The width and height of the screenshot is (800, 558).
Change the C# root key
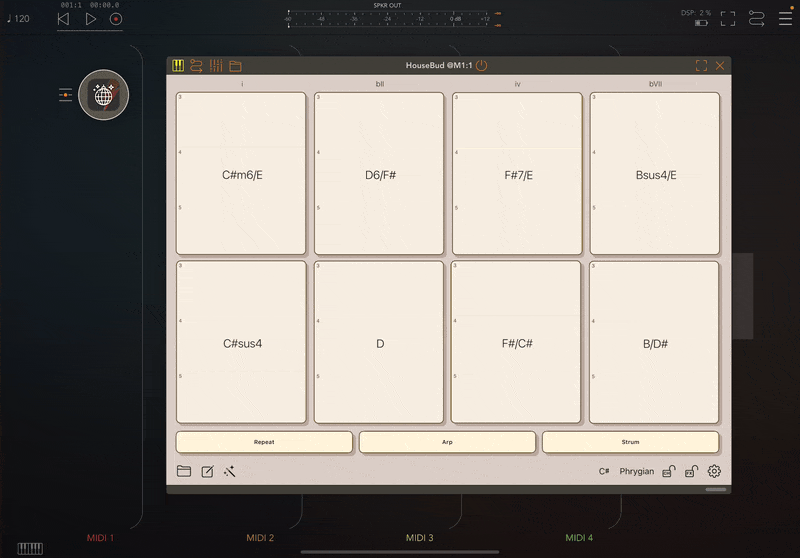click(604, 471)
